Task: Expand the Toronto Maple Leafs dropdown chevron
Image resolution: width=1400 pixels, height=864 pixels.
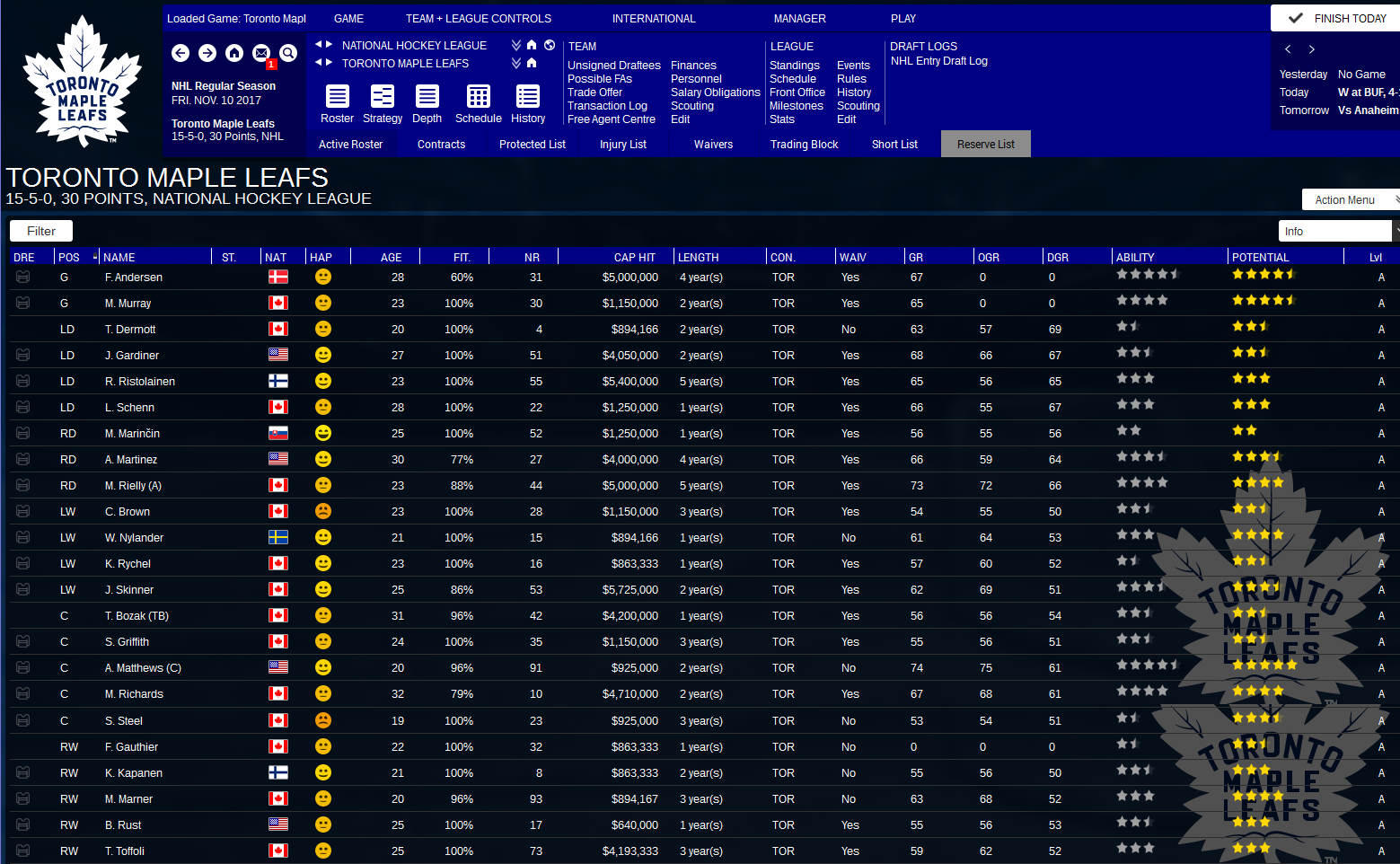Action: (x=516, y=63)
